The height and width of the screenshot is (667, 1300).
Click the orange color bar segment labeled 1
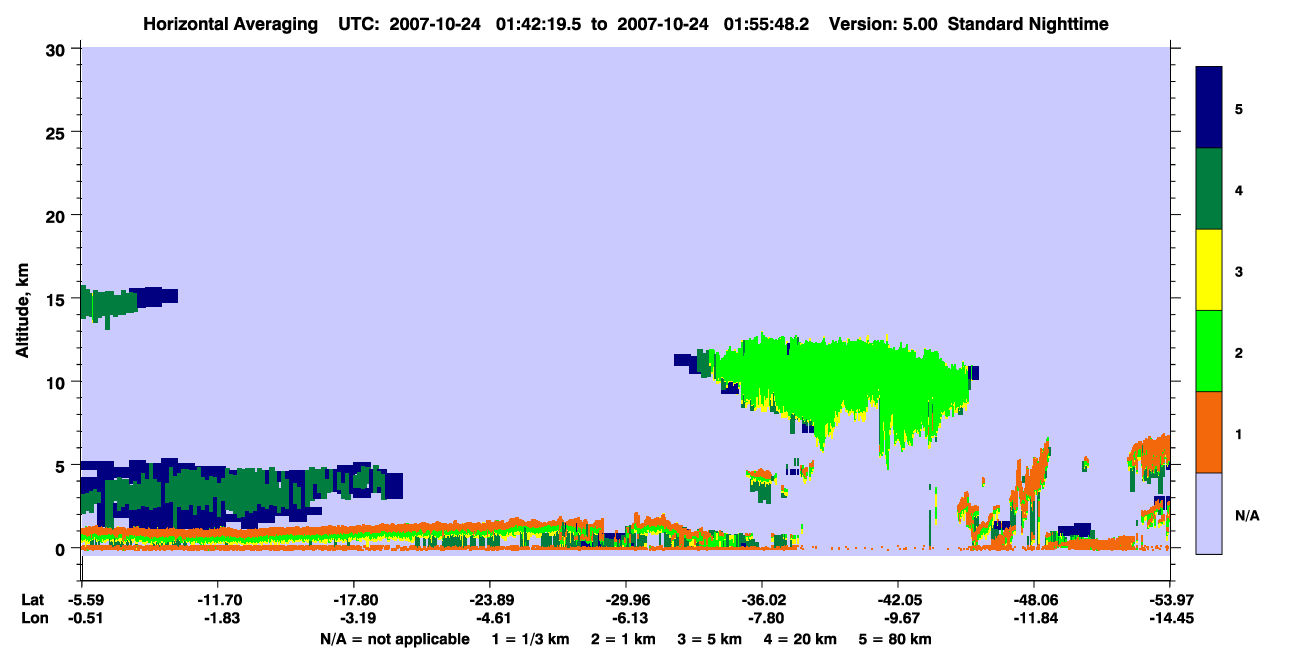1209,432
